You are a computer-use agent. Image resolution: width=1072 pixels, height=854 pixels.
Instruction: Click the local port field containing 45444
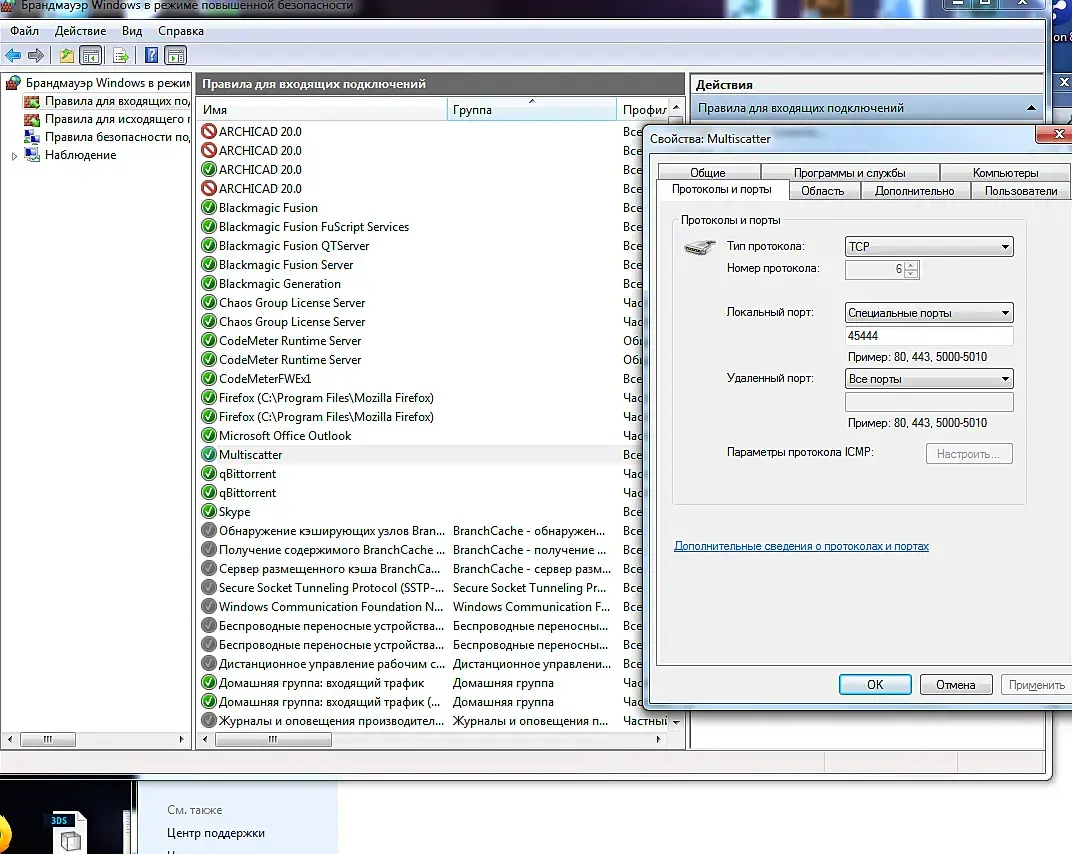tap(929, 336)
